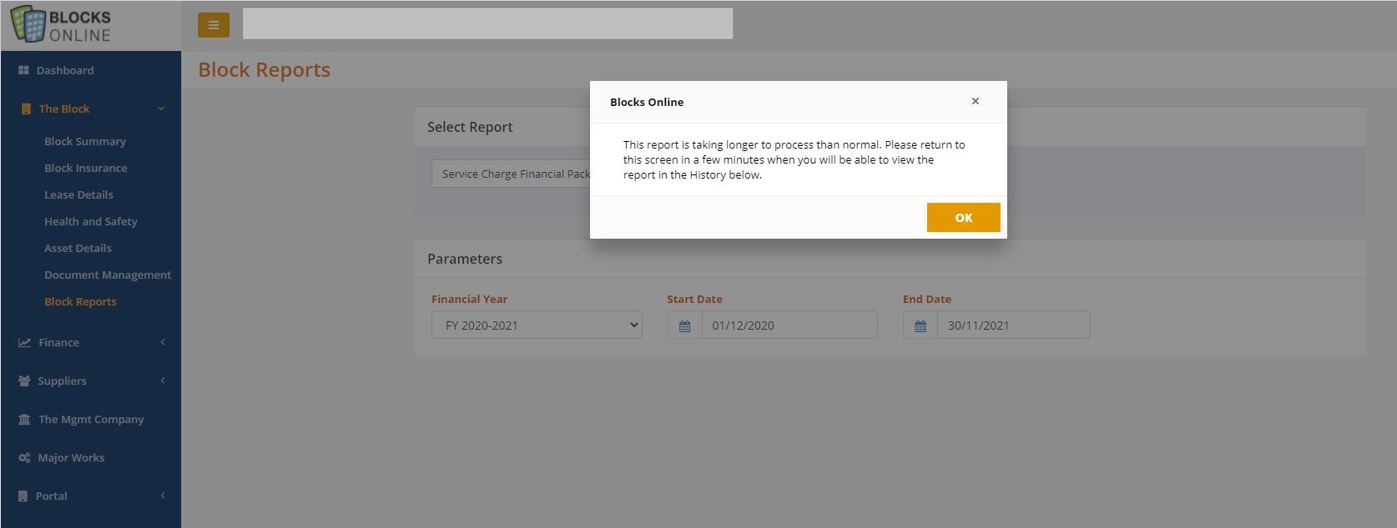Collapse The Block menu chevron
Screen dimensions: 1397x528
(161, 109)
